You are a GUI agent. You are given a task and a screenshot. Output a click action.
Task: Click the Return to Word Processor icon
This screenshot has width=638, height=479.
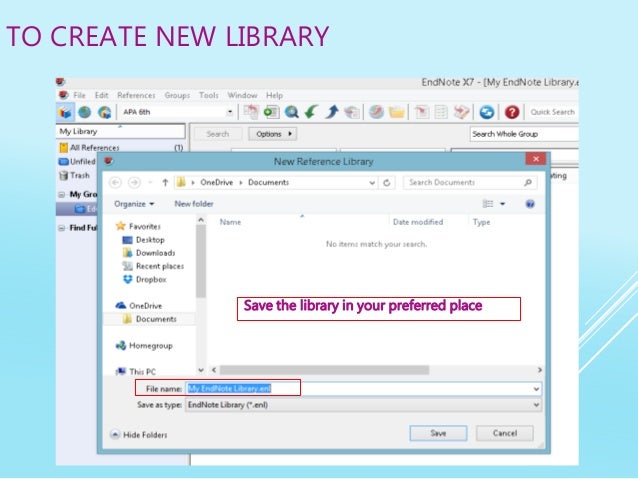(x=461, y=112)
